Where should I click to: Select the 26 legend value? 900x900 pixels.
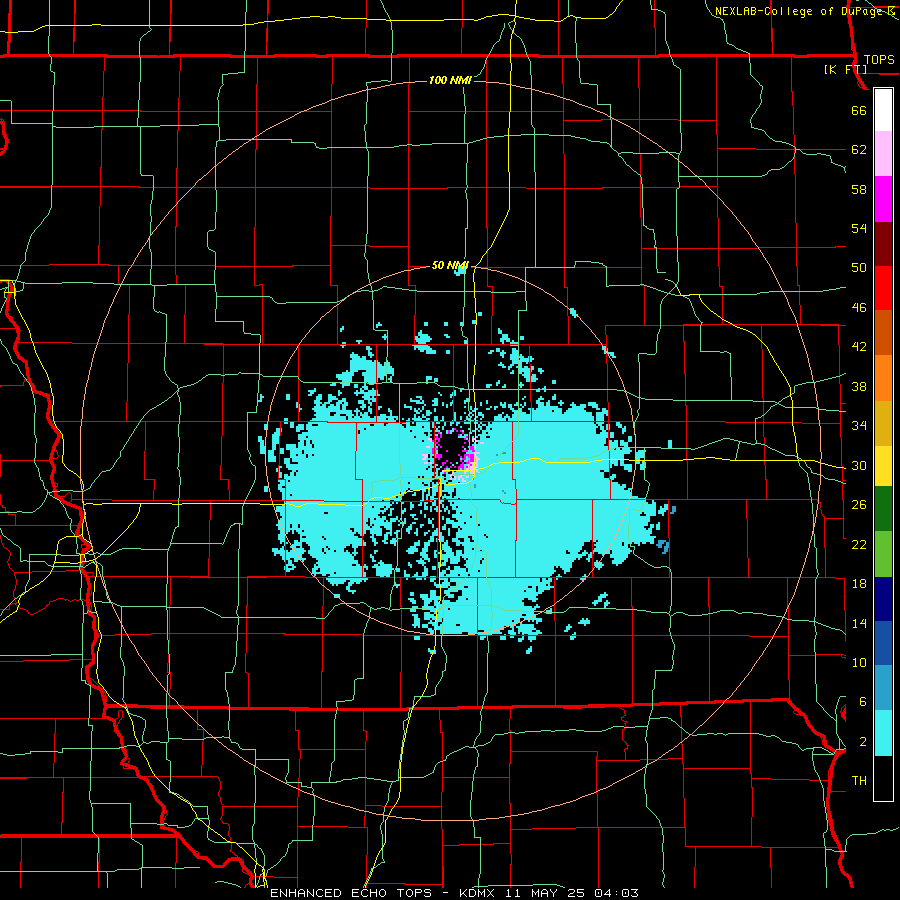[859, 505]
